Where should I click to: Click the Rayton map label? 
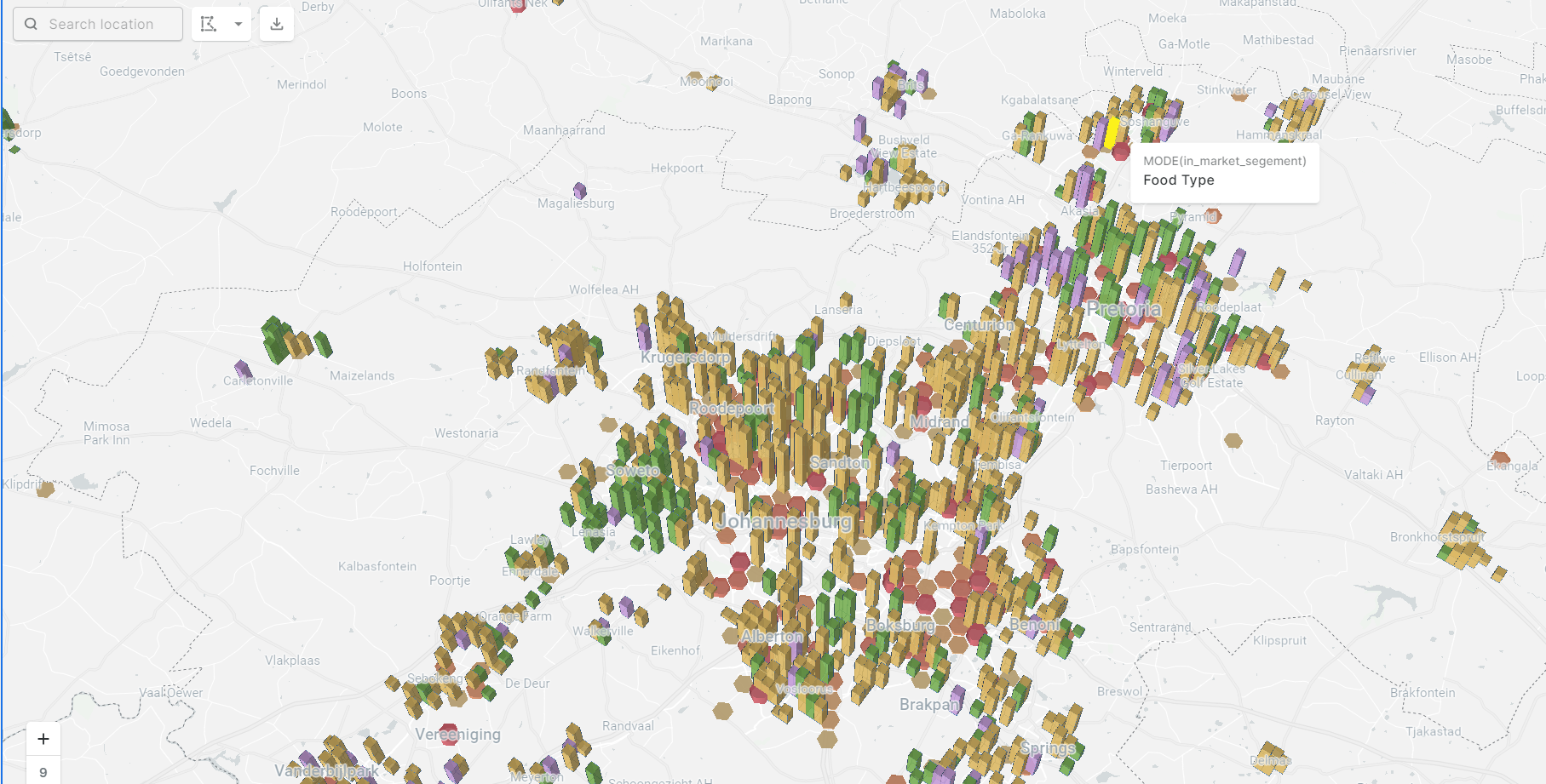[x=1334, y=421]
